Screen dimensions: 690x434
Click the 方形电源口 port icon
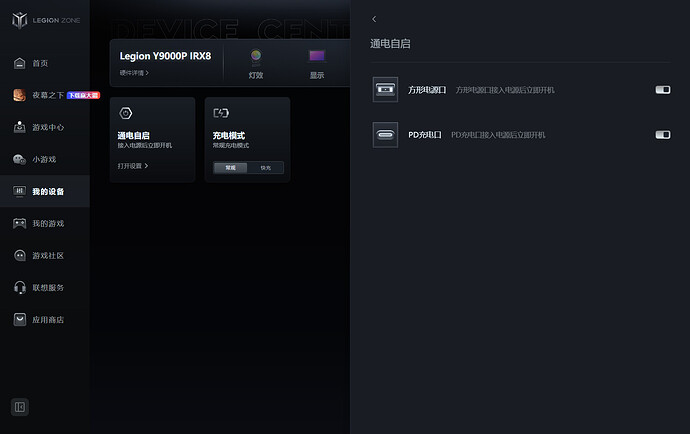[x=385, y=89]
